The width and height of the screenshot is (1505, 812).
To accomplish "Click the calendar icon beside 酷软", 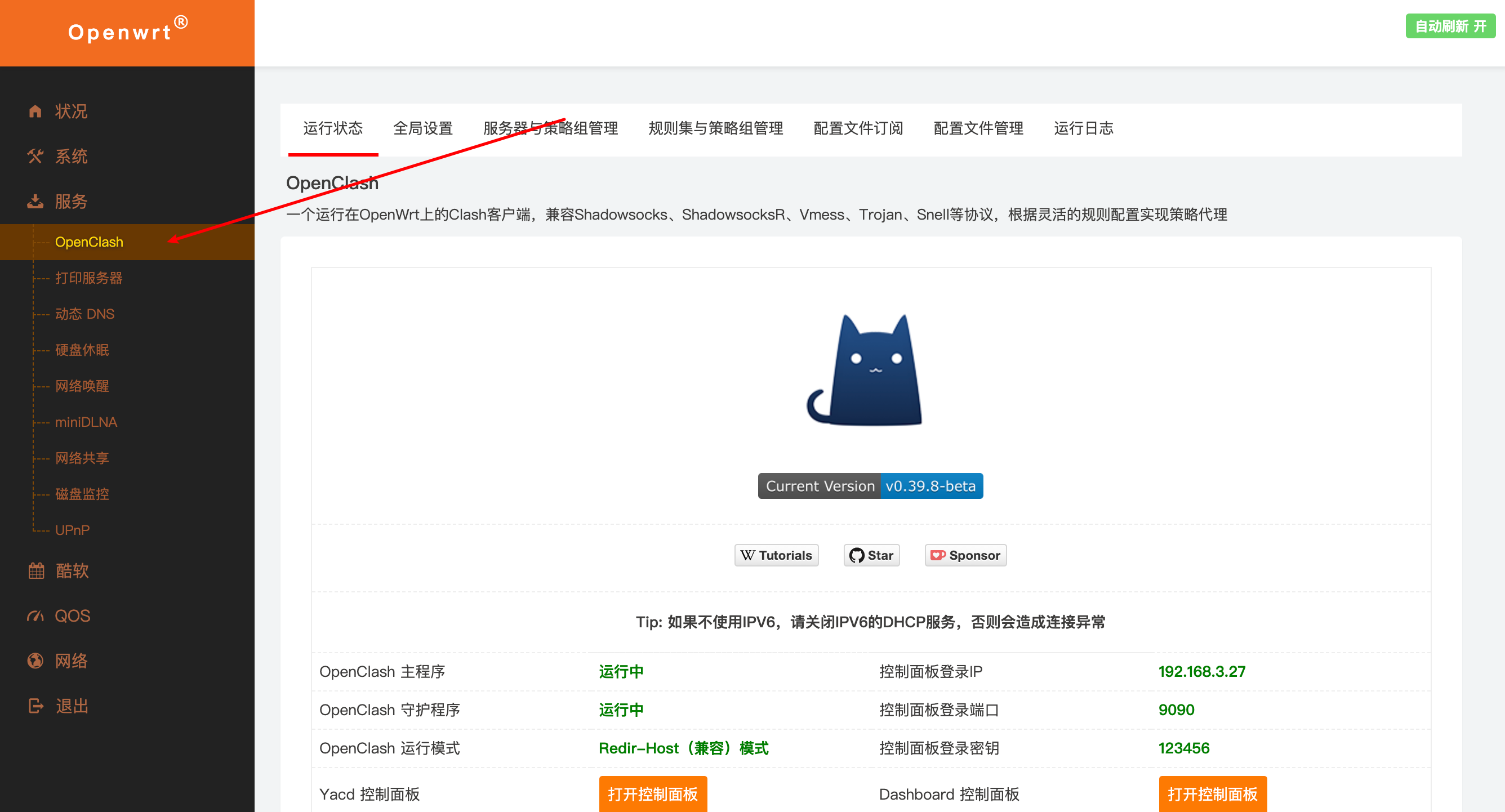I will (x=36, y=571).
